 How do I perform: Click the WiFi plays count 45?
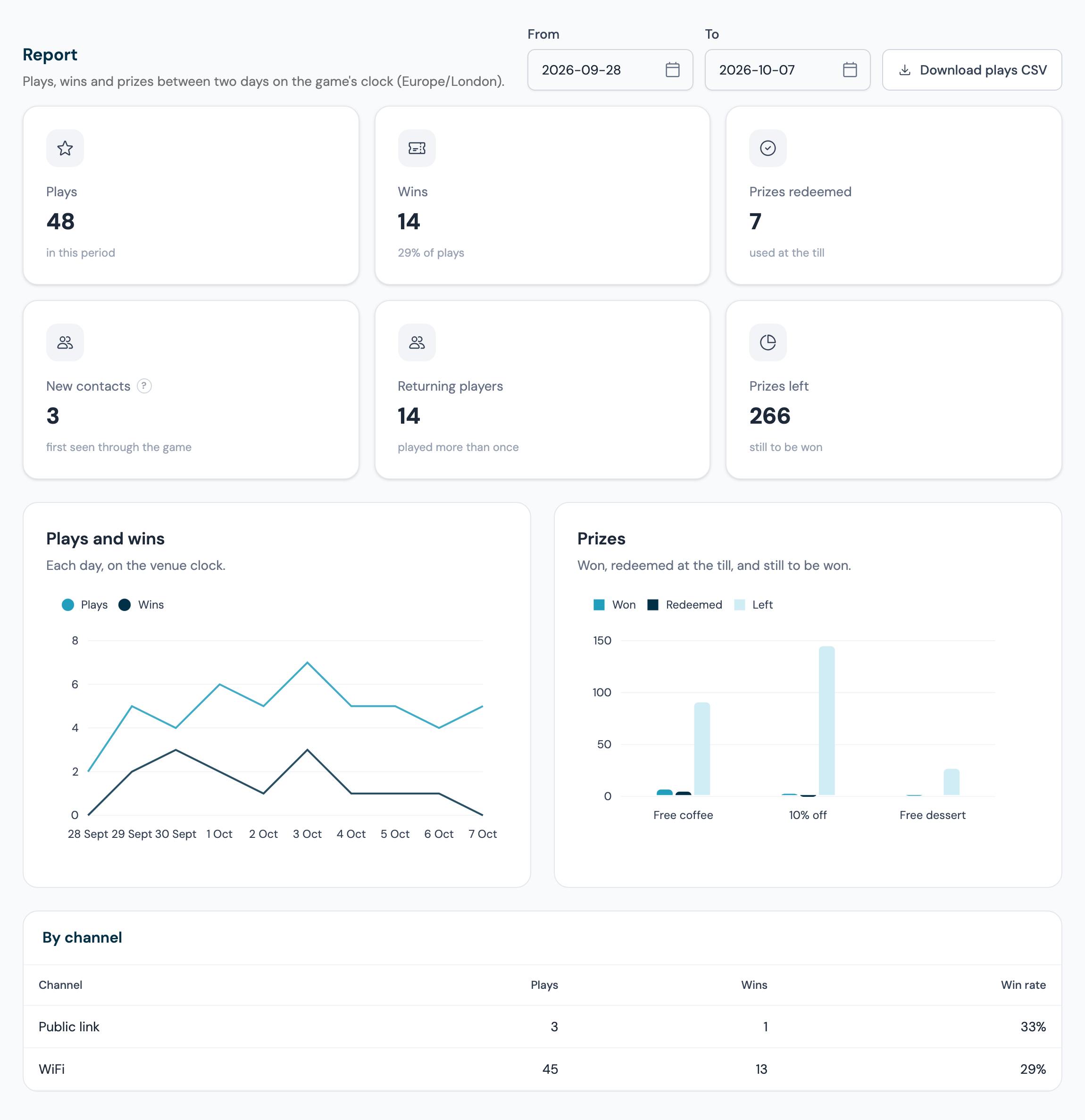click(550, 1069)
